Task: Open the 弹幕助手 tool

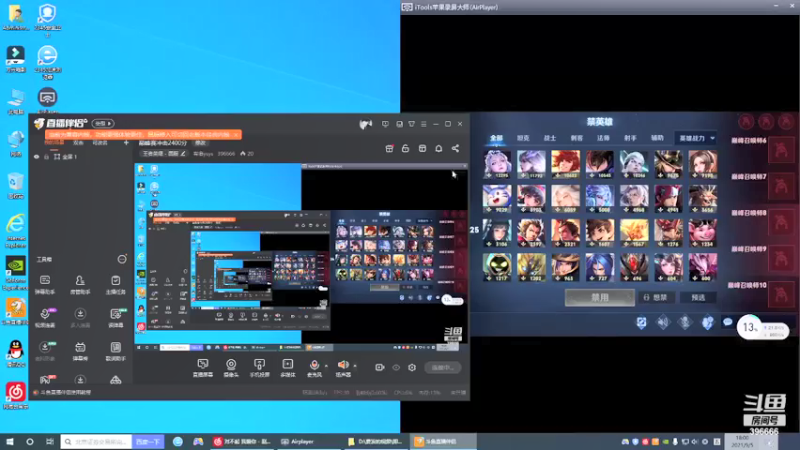Action: [45, 285]
